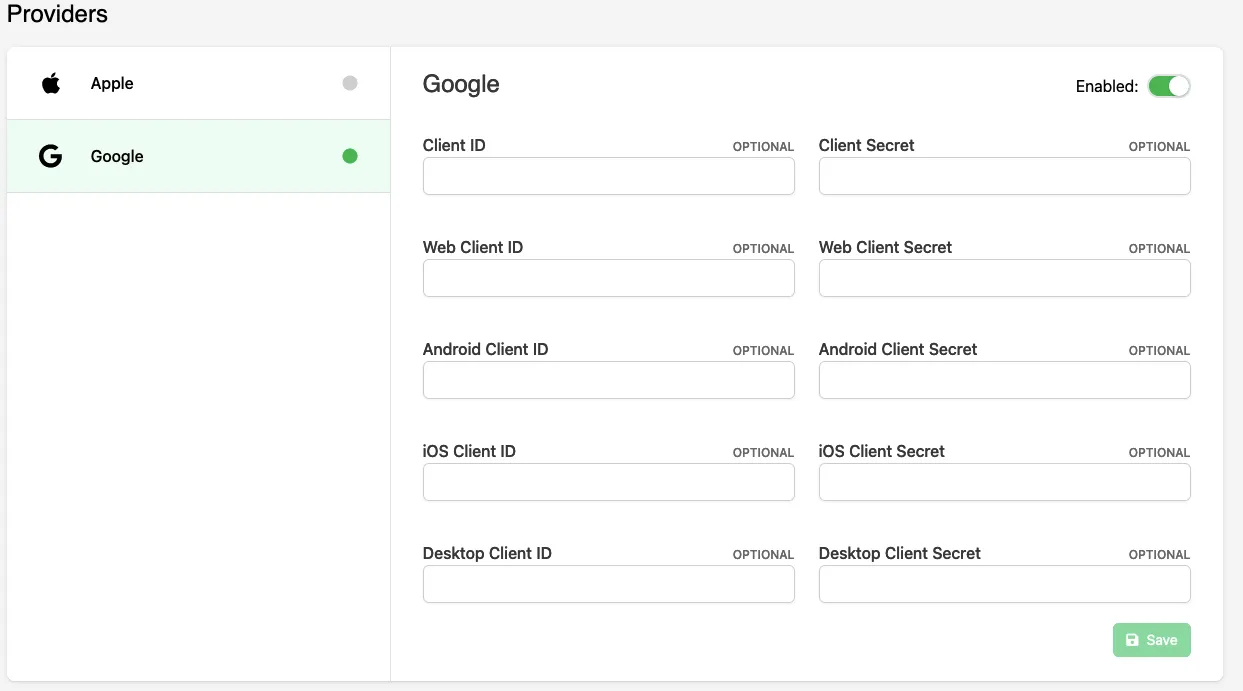Click the Apple logo icon

pyautogui.click(x=51, y=83)
